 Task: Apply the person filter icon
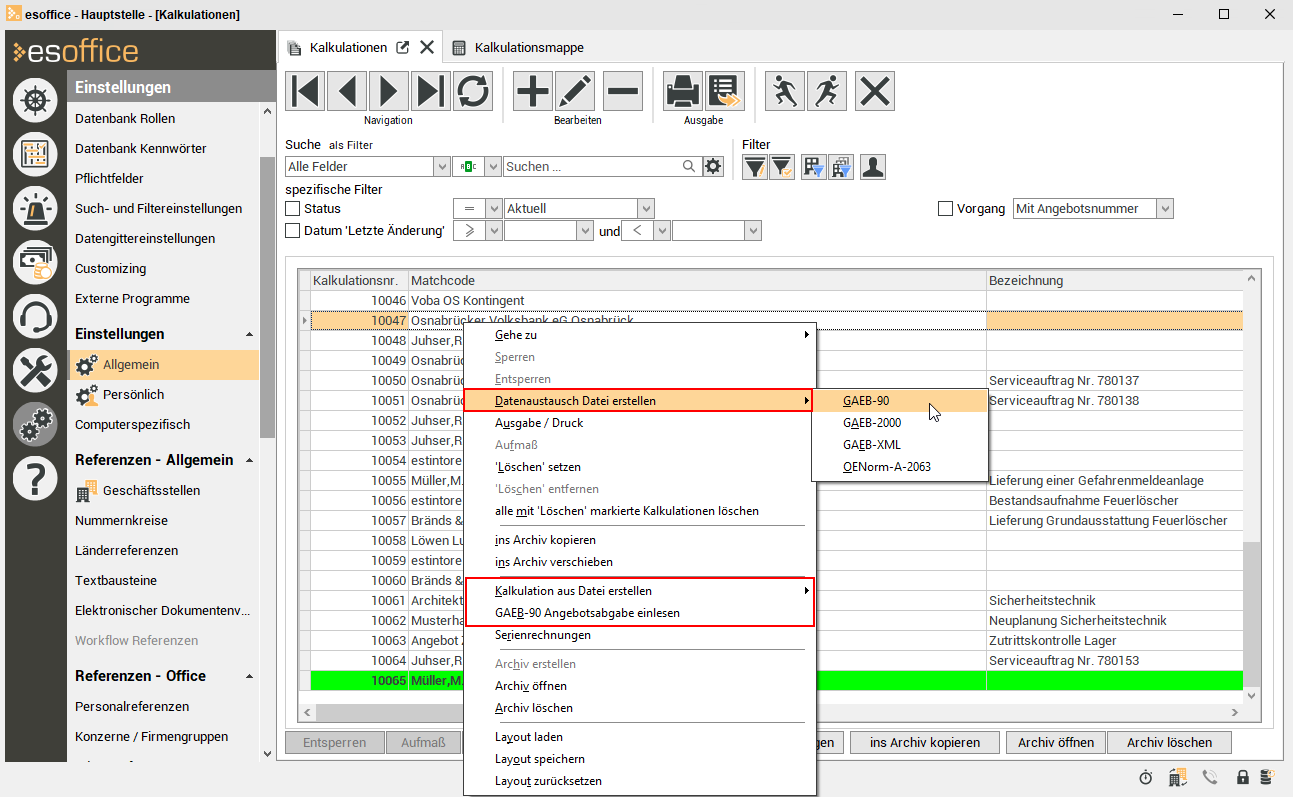pos(873,167)
